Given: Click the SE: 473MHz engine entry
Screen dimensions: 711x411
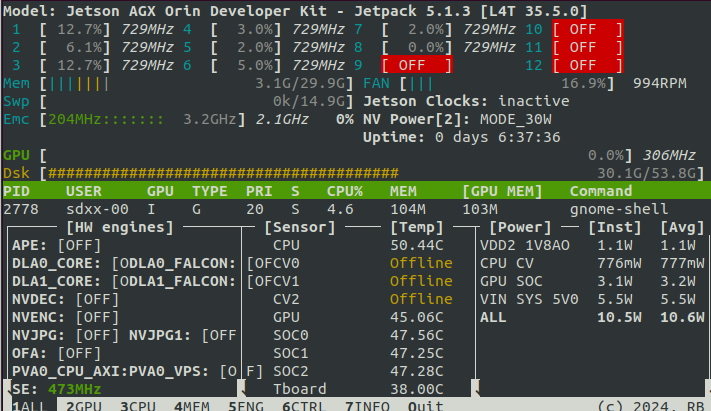Looking at the screenshot, I should pos(57,389).
